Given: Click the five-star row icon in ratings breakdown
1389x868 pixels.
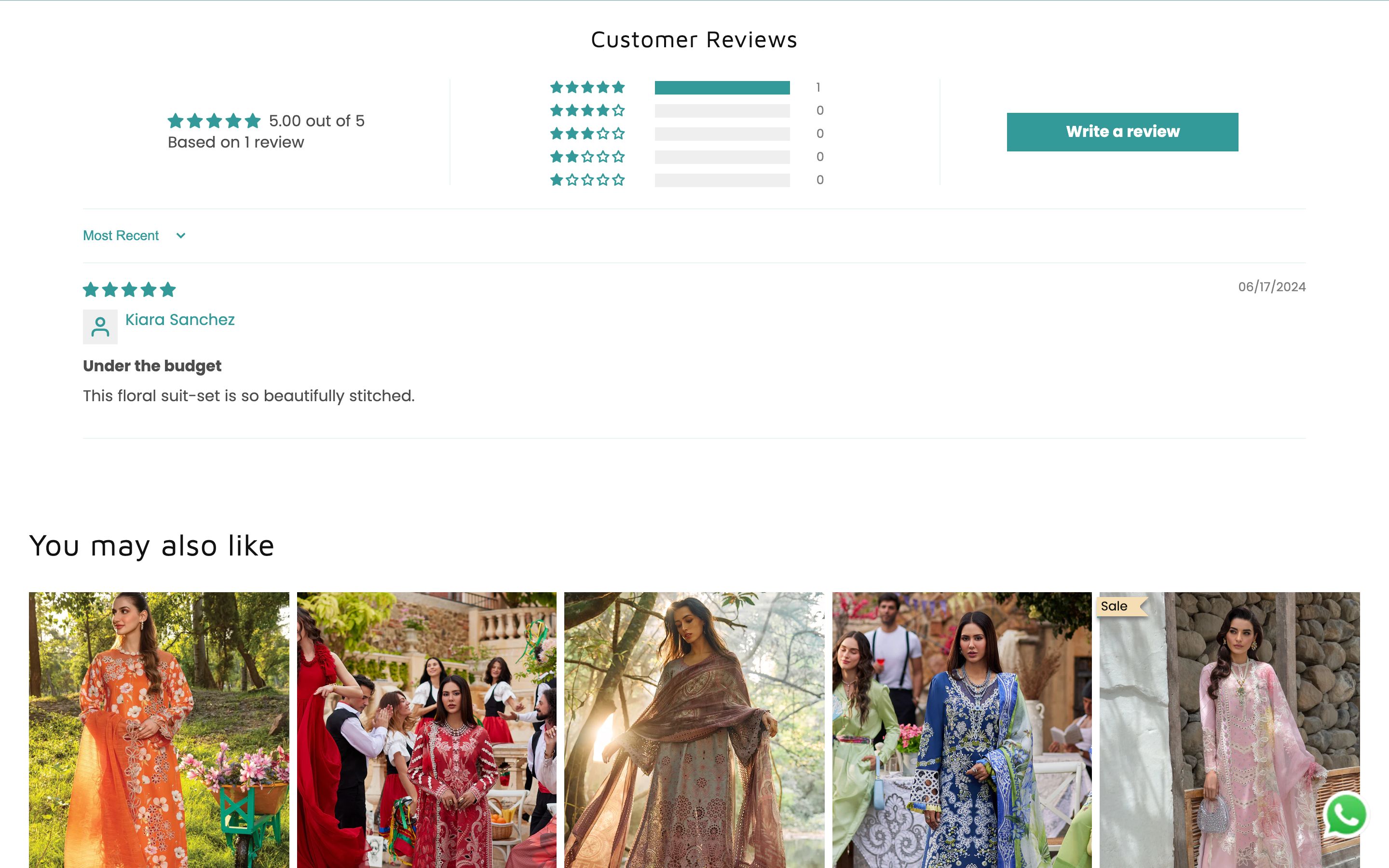Looking at the screenshot, I should (x=586, y=87).
